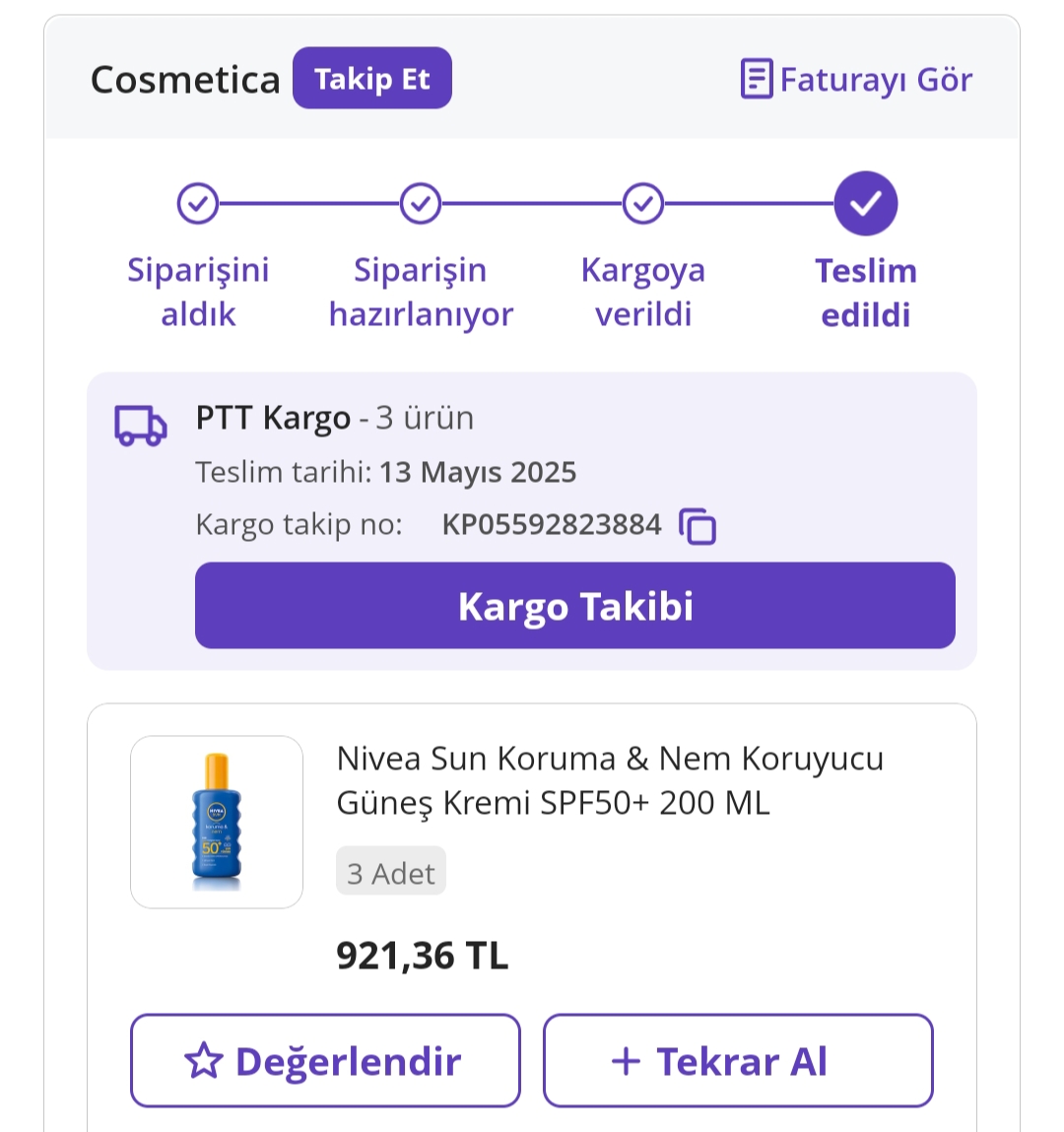Rate the product with Değerlendir

[325, 1060]
